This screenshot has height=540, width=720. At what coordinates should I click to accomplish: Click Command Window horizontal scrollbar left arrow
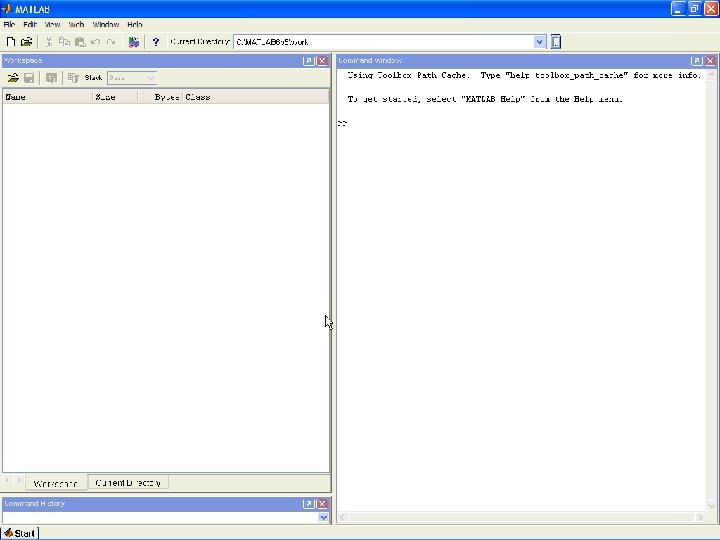click(x=342, y=517)
